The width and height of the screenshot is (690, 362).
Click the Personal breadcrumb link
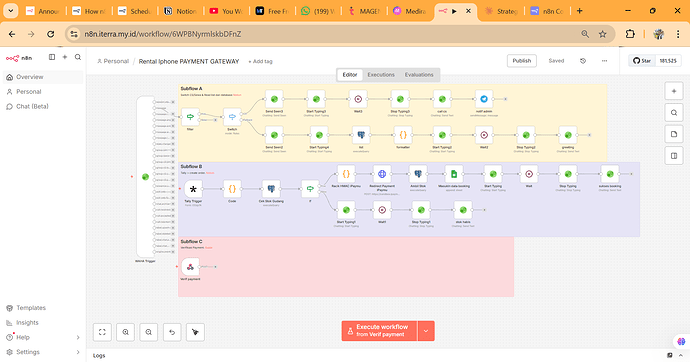coord(113,61)
